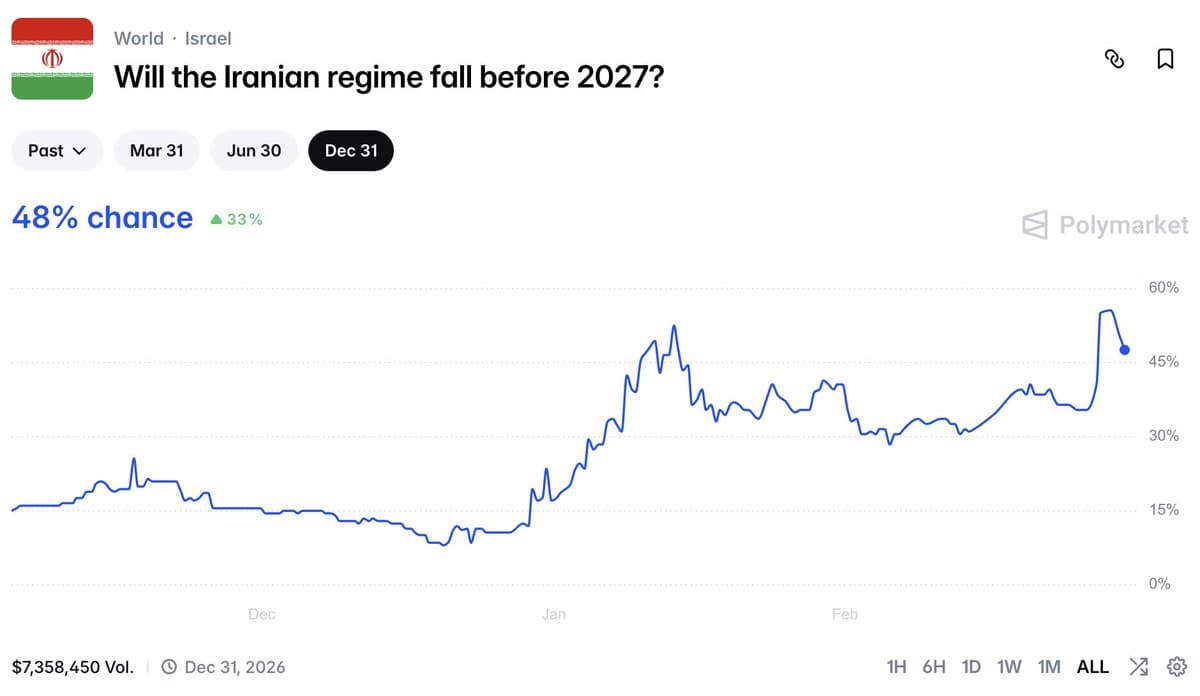Switch to the Jun 30 tab
Screen dimensions: 1200x696
[x=253, y=150]
